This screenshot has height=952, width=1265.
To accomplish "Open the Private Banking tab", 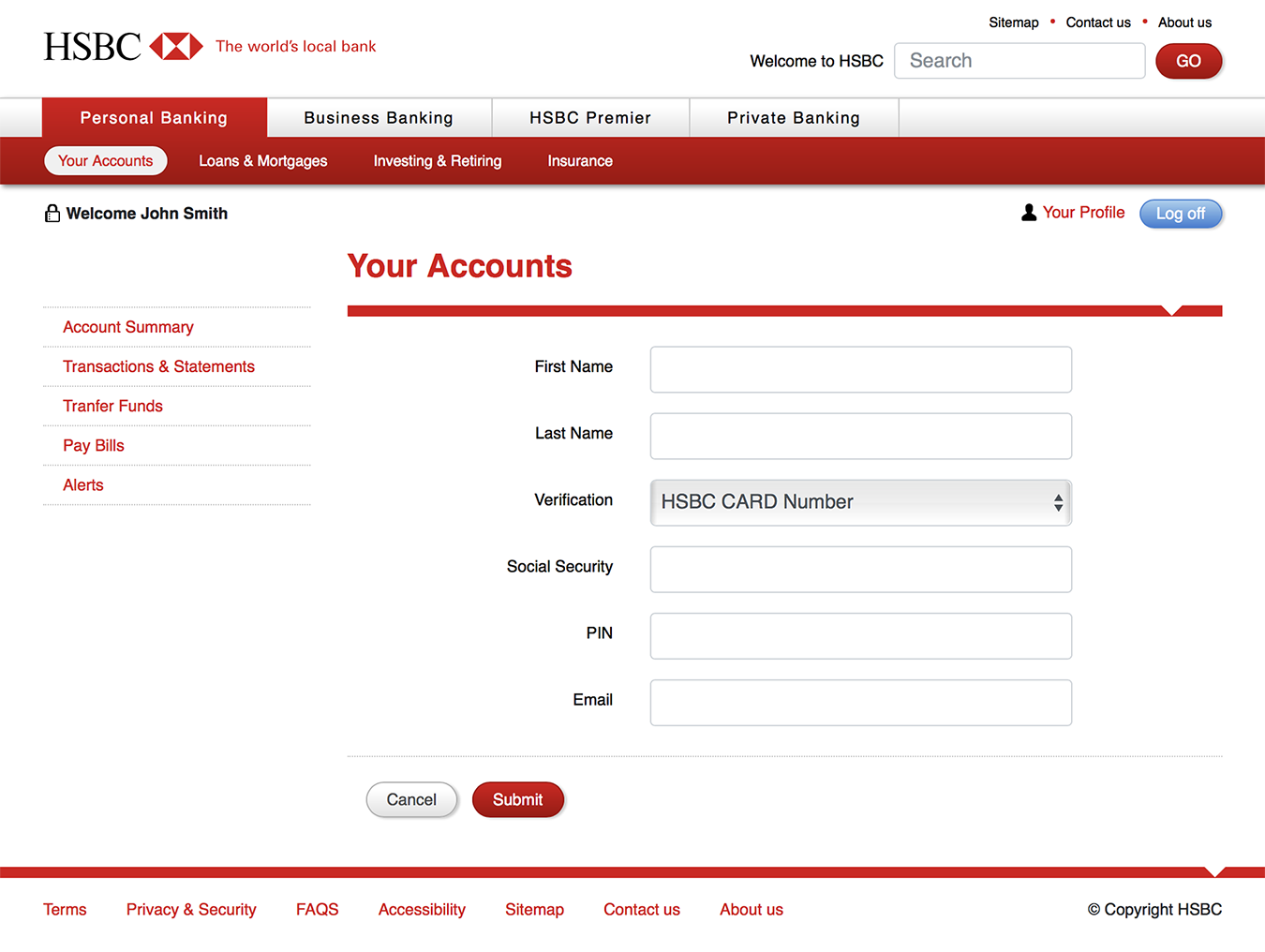I will (x=794, y=118).
